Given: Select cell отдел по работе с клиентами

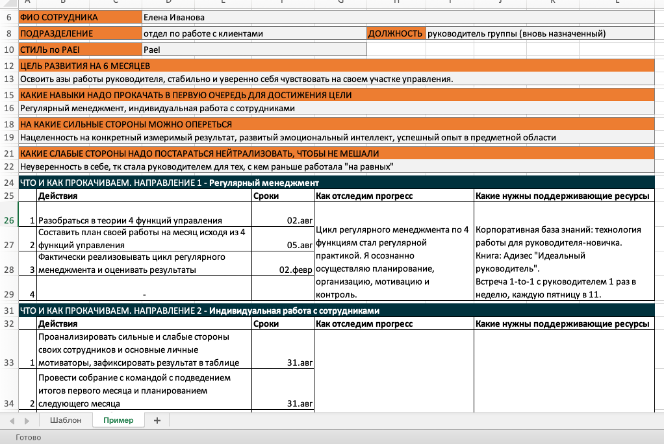Looking at the screenshot, I should click(x=254, y=33).
